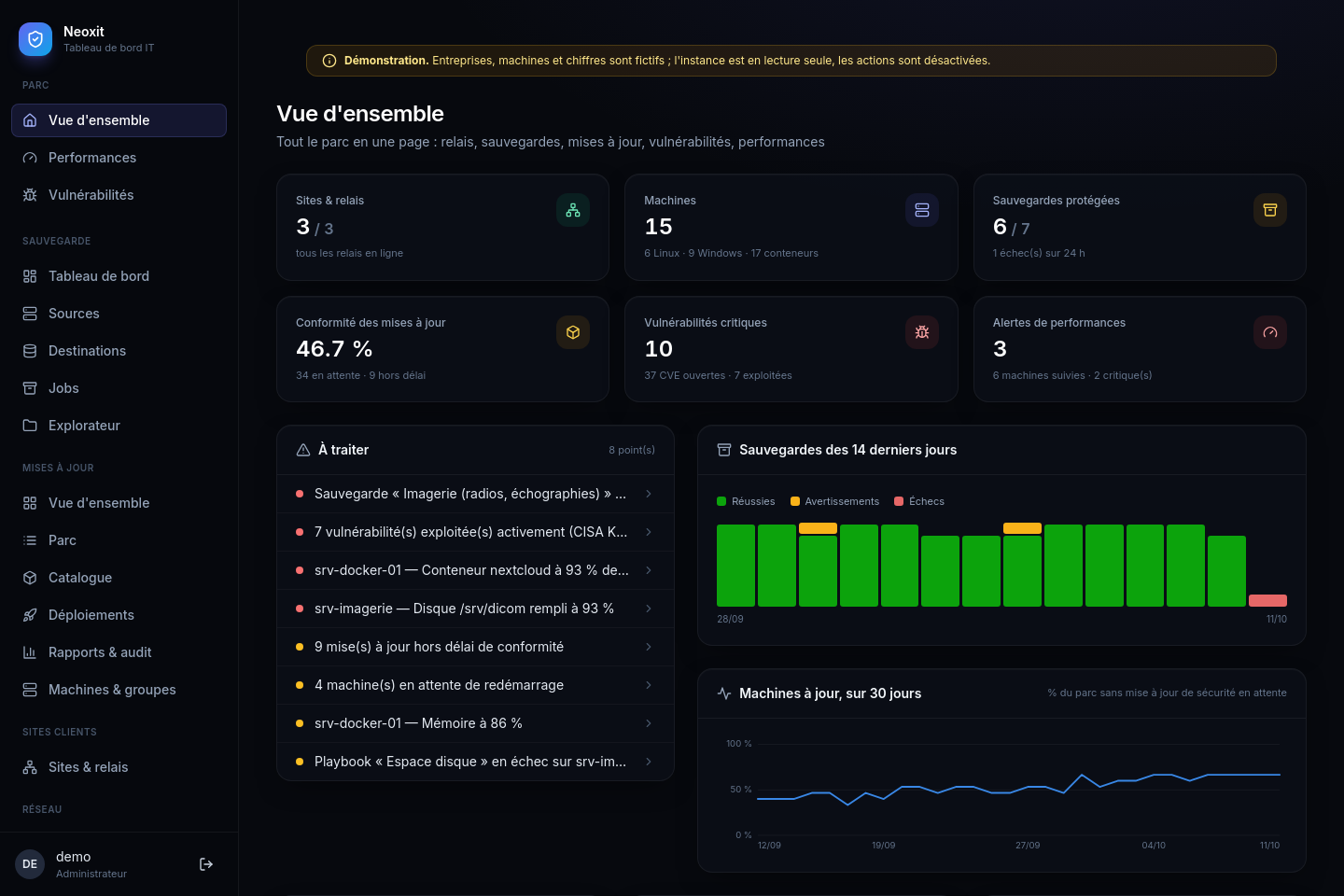Click the package icon on Conformité card
This screenshot has width=1344, height=896.
(x=573, y=332)
